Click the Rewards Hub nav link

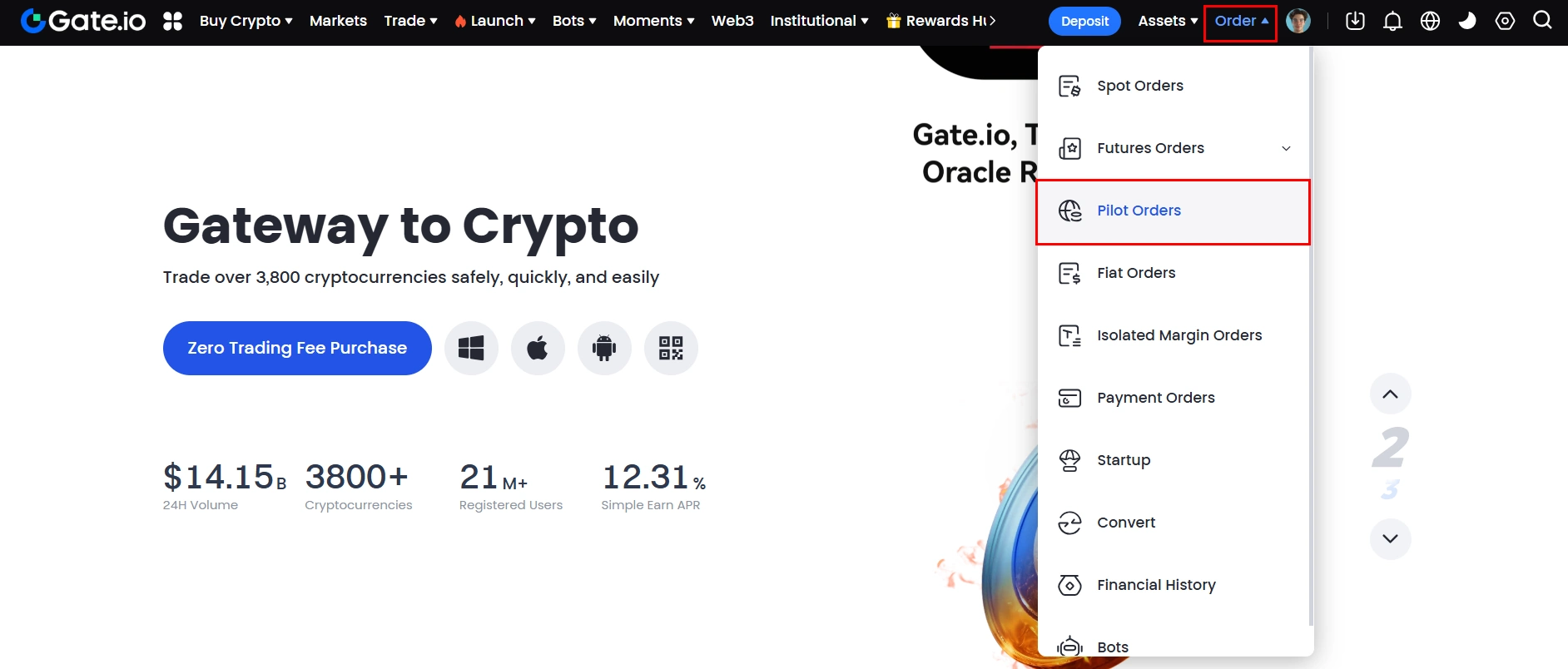[x=936, y=21]
